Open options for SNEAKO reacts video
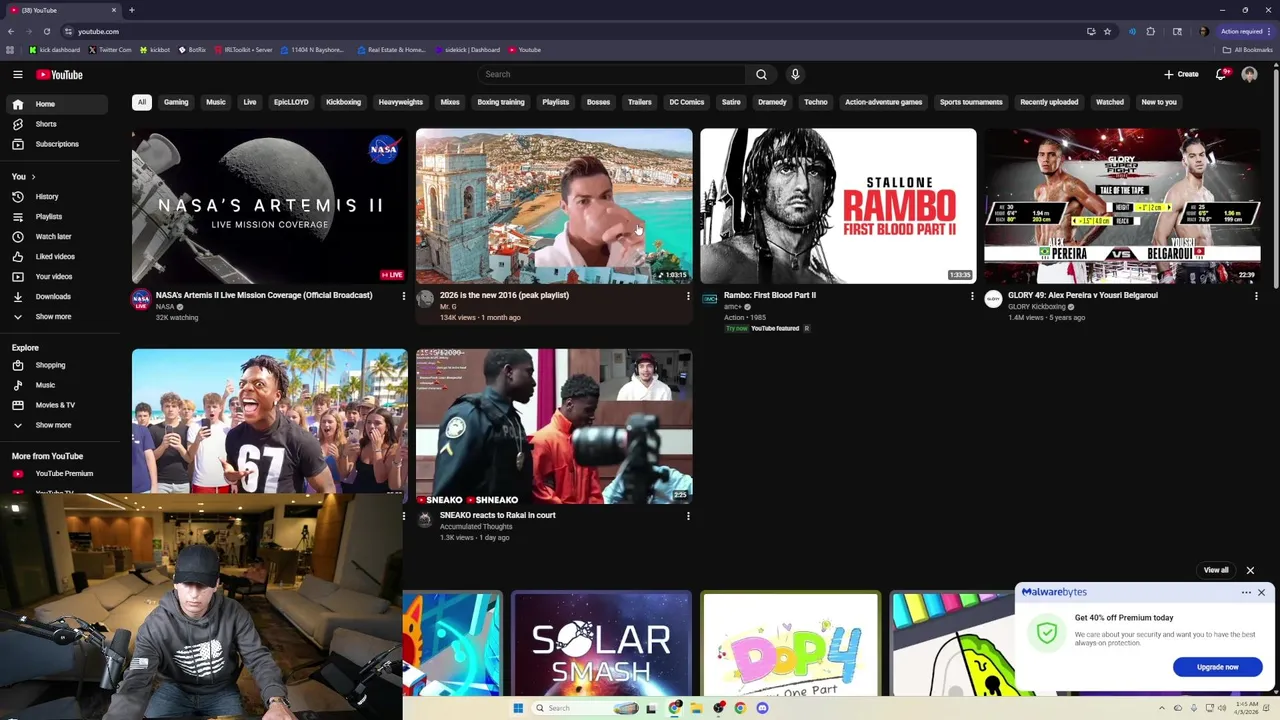1280x720 pixels. tap(688, 516)
